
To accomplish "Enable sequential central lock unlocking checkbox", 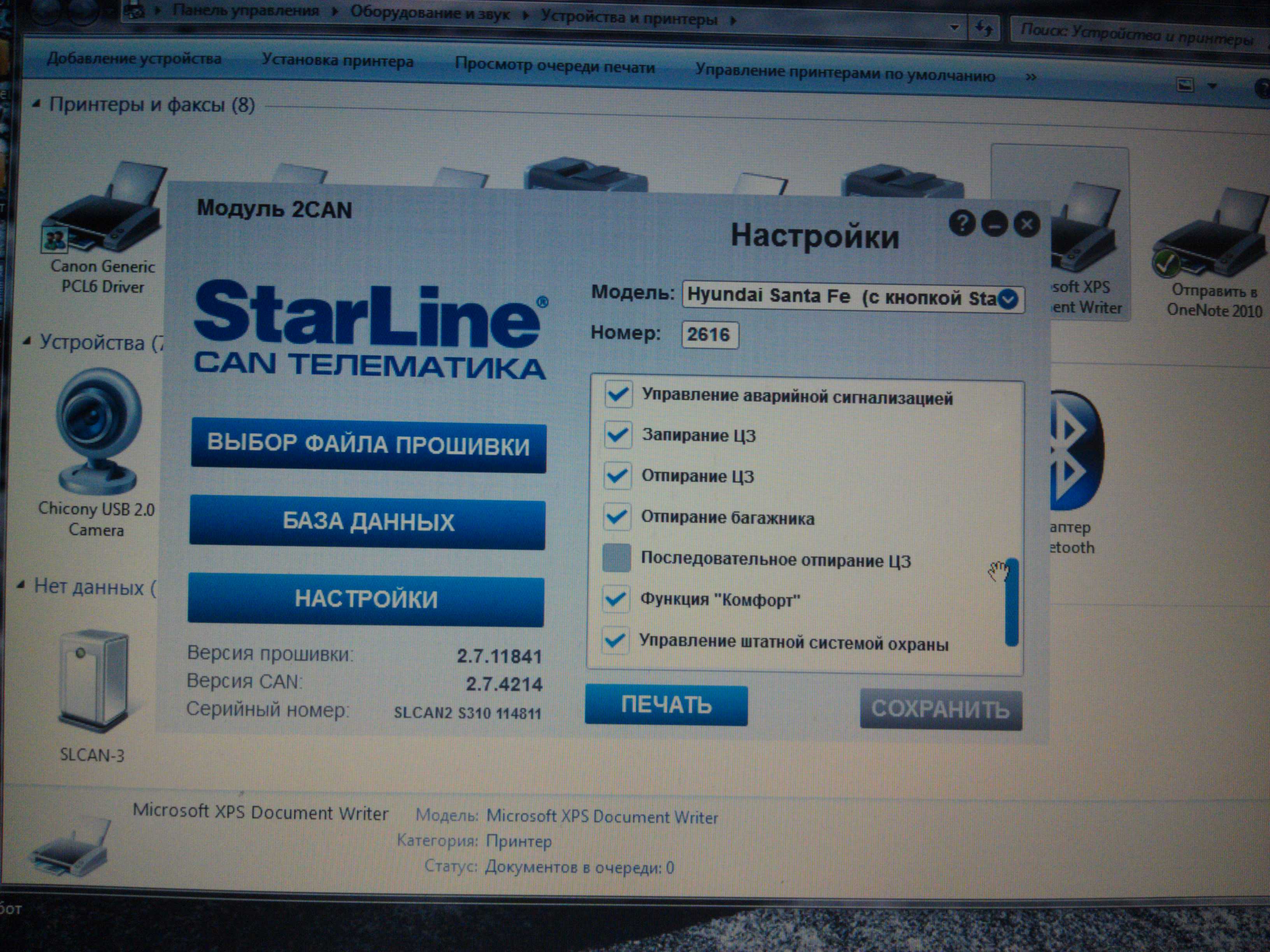I will pyautogui.click(x=616, y=558).
